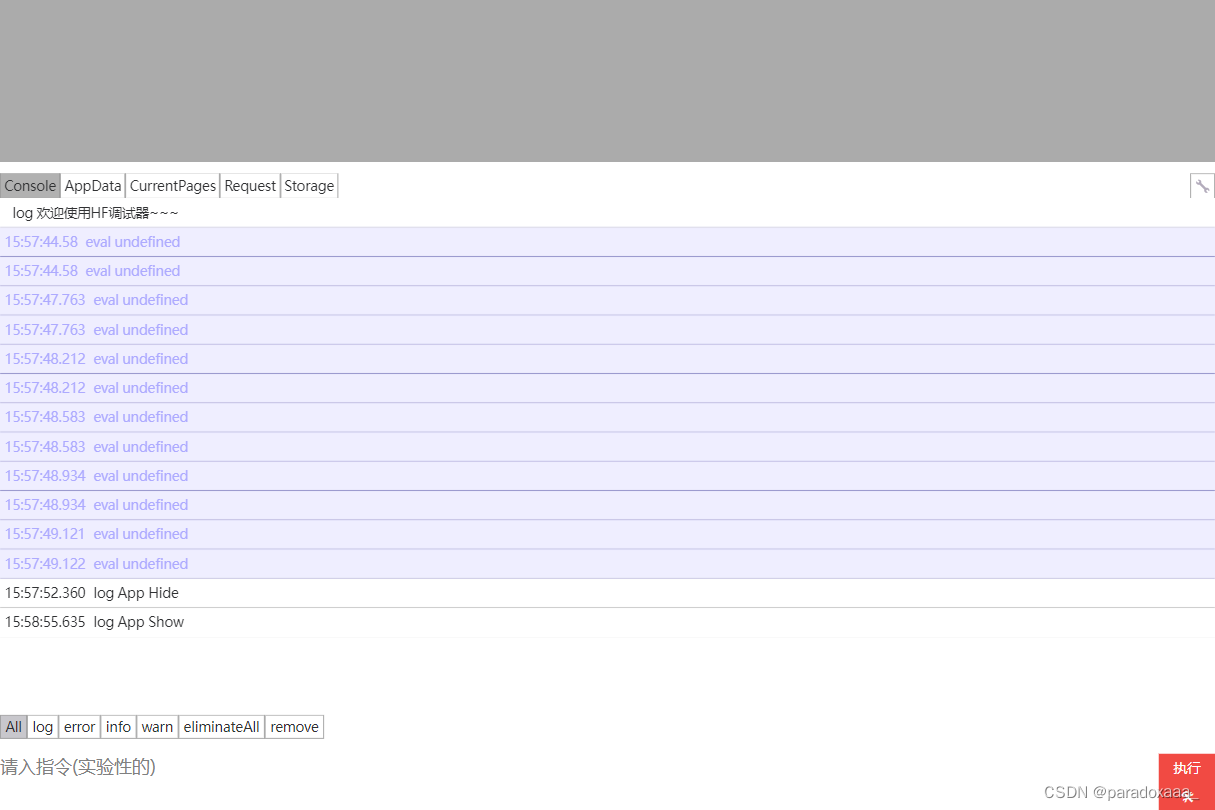Screen dimensions: 1215x810
Task: Select the All log filter
Action: [13, 726]
